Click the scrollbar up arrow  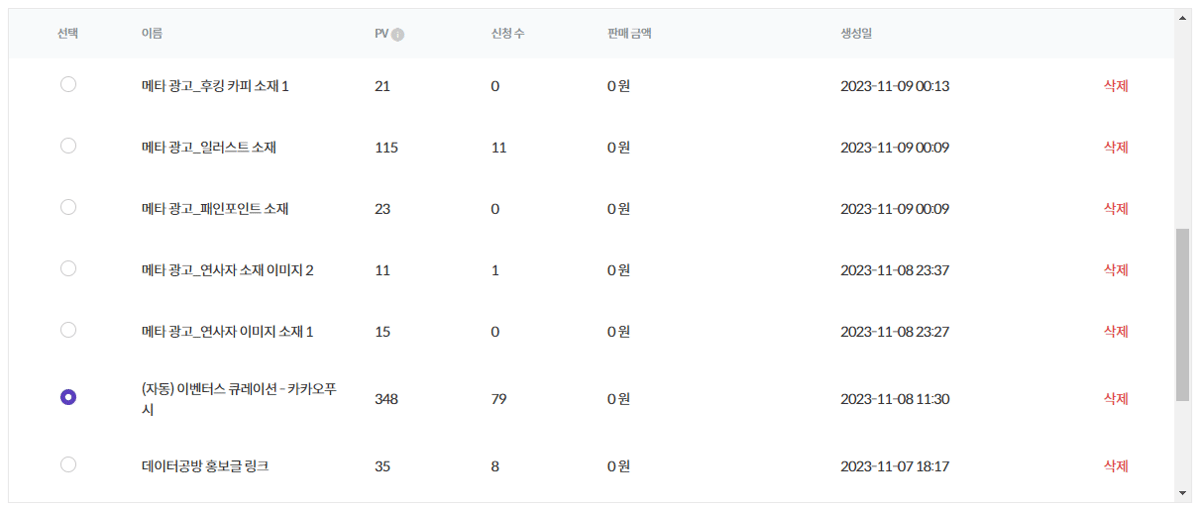tap(1182, 17)
